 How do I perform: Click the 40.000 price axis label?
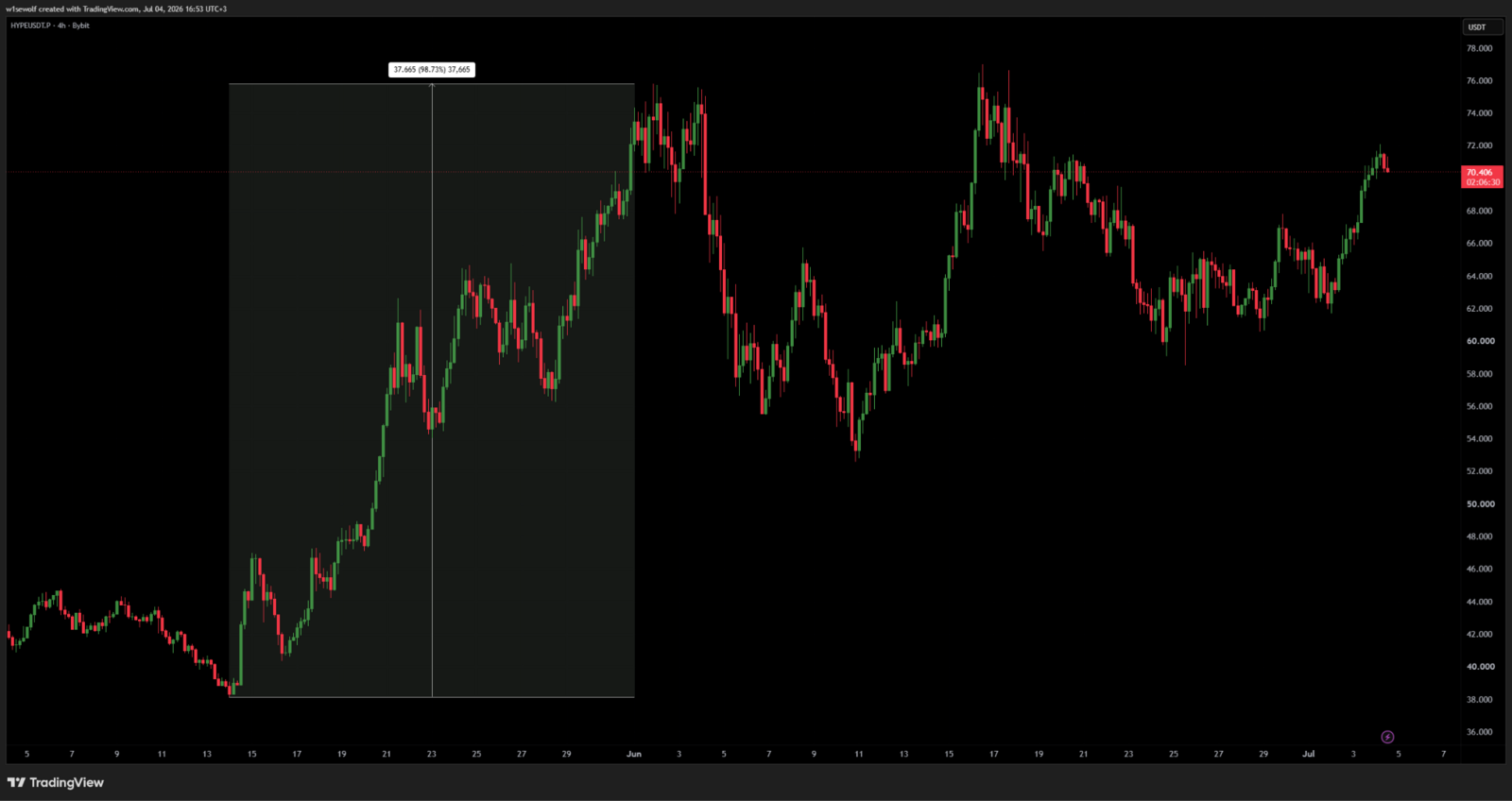click(1480, 666)
